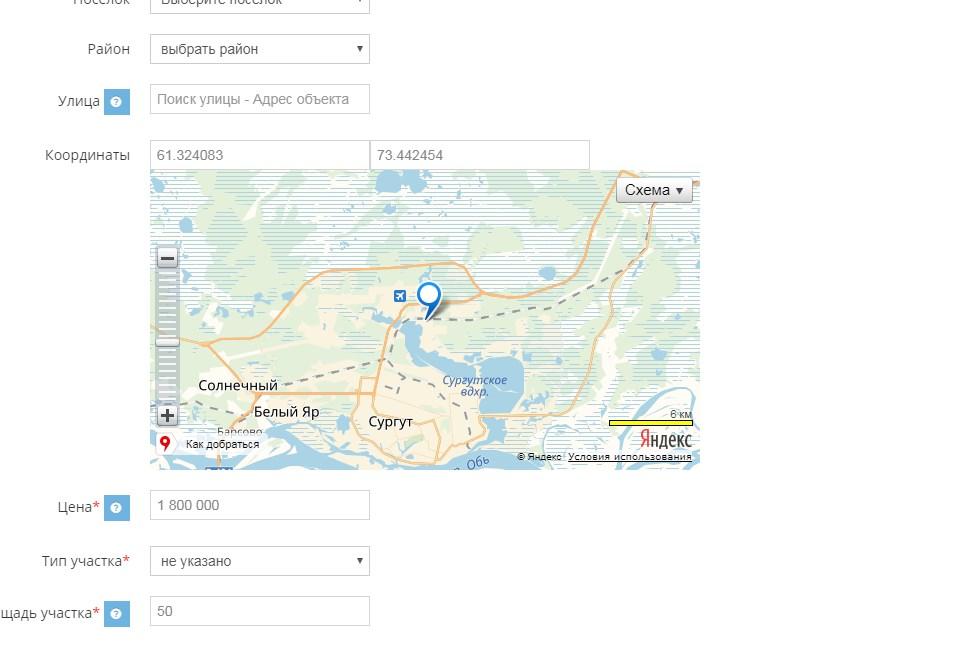
Task: Click the help icon next to Цена
Action: click(x=117, y=508)
